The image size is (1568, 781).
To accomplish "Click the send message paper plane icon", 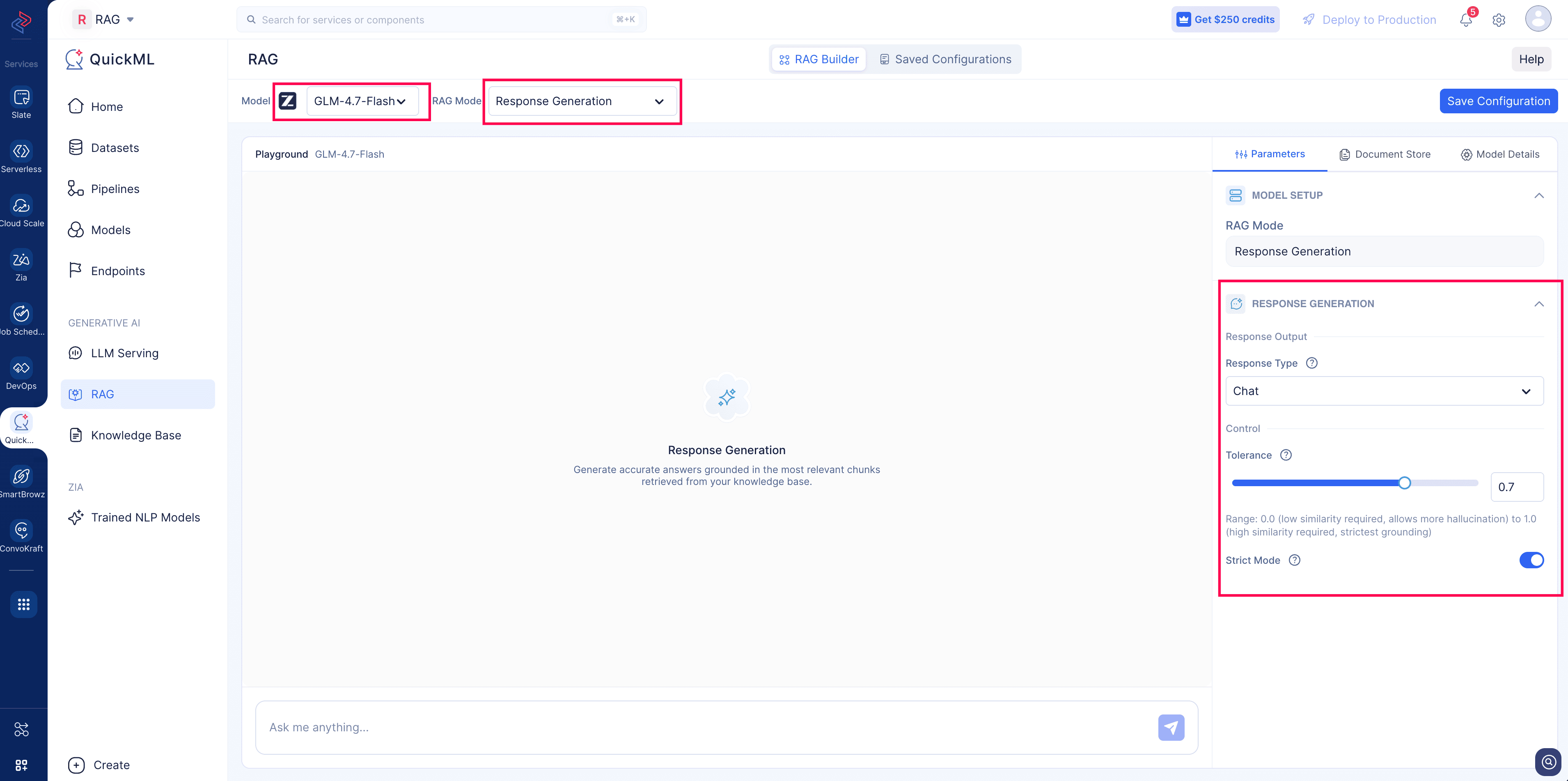I will [x=1171, y=728].
